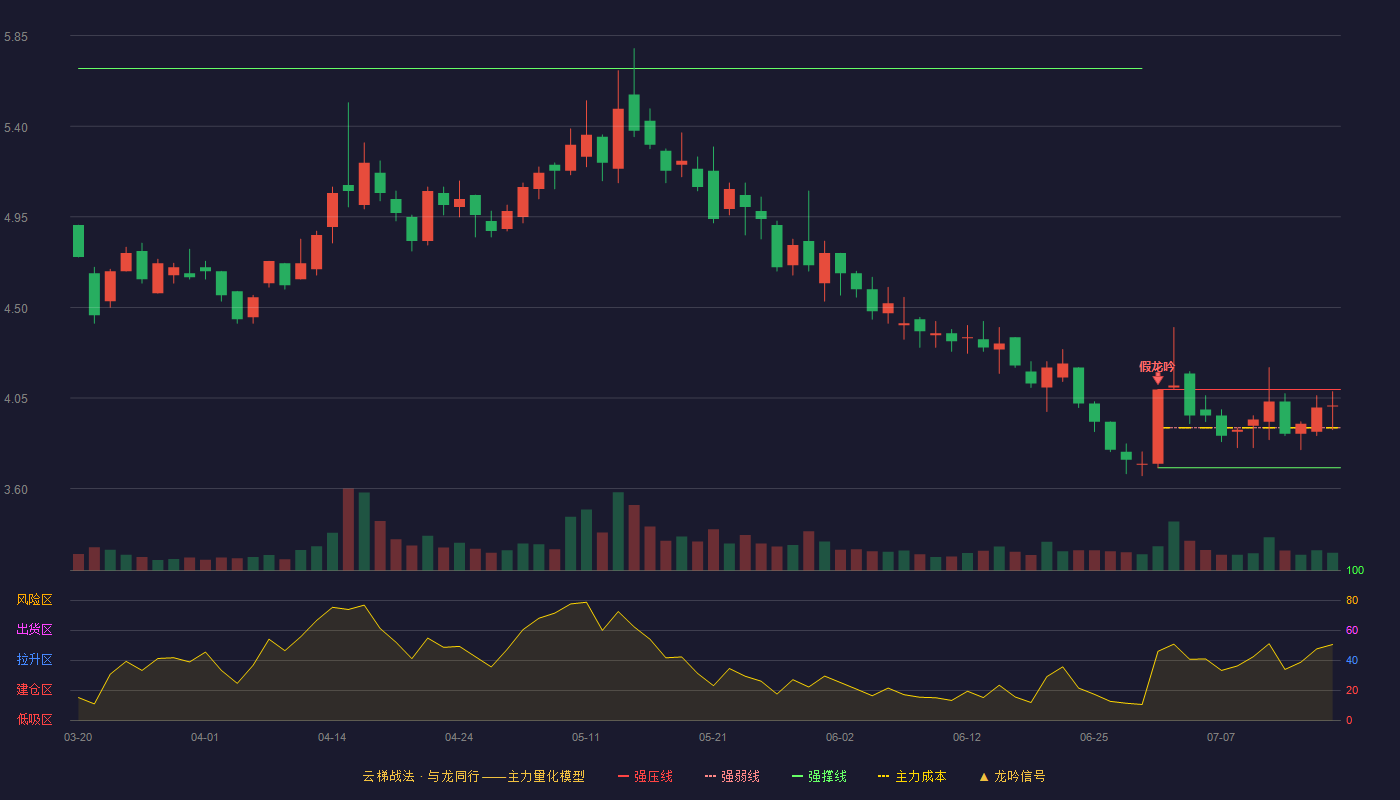Click the 06-12 date label
Viewport: 1400px width, 800px height.
pyautogui.click(x=967, y=737)
